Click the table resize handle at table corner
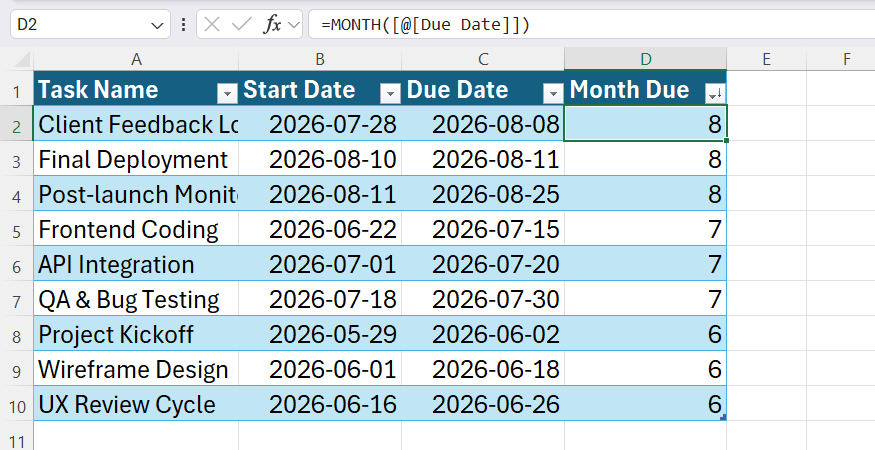 (x=724, y=418)
